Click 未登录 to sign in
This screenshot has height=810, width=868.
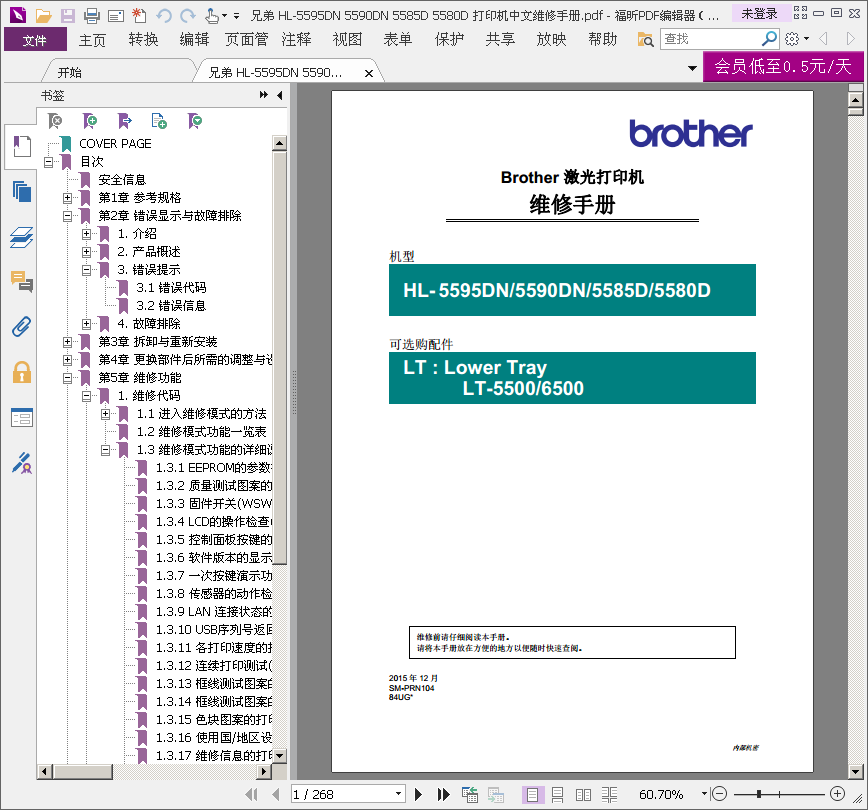[759, 14]
